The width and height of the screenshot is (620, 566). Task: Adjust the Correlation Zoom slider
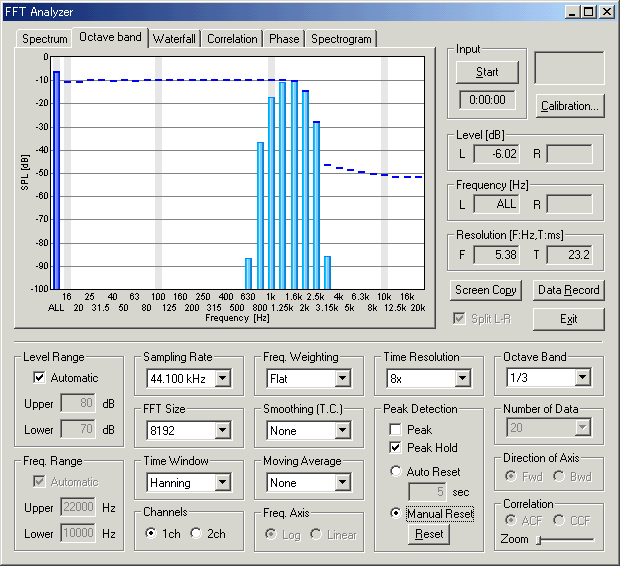coord(566,540)
